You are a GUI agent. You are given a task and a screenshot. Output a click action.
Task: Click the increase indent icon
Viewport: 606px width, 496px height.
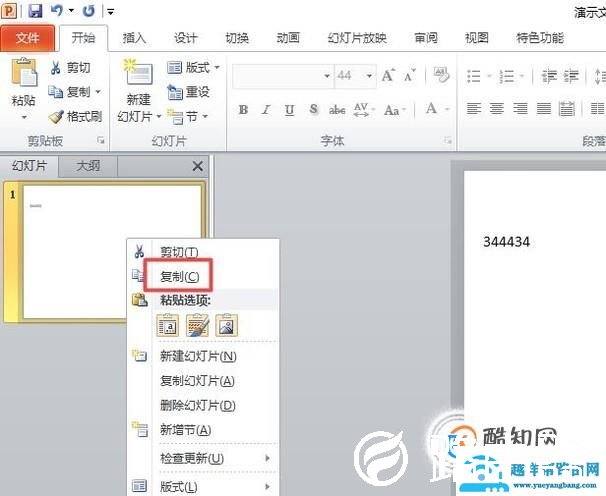point(571,76)
